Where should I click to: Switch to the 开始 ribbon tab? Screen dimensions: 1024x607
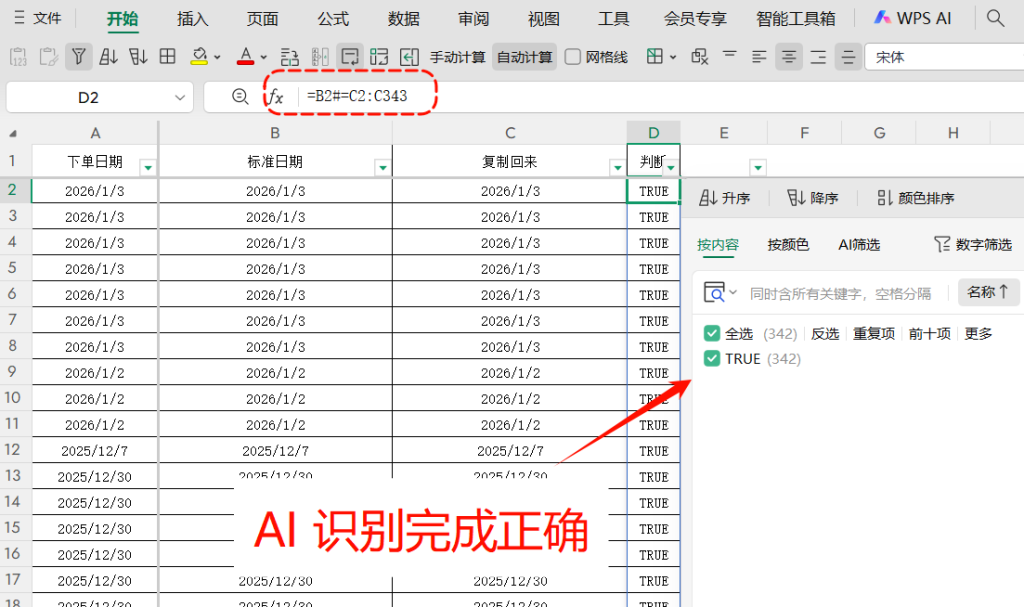[x=122, y=19]
